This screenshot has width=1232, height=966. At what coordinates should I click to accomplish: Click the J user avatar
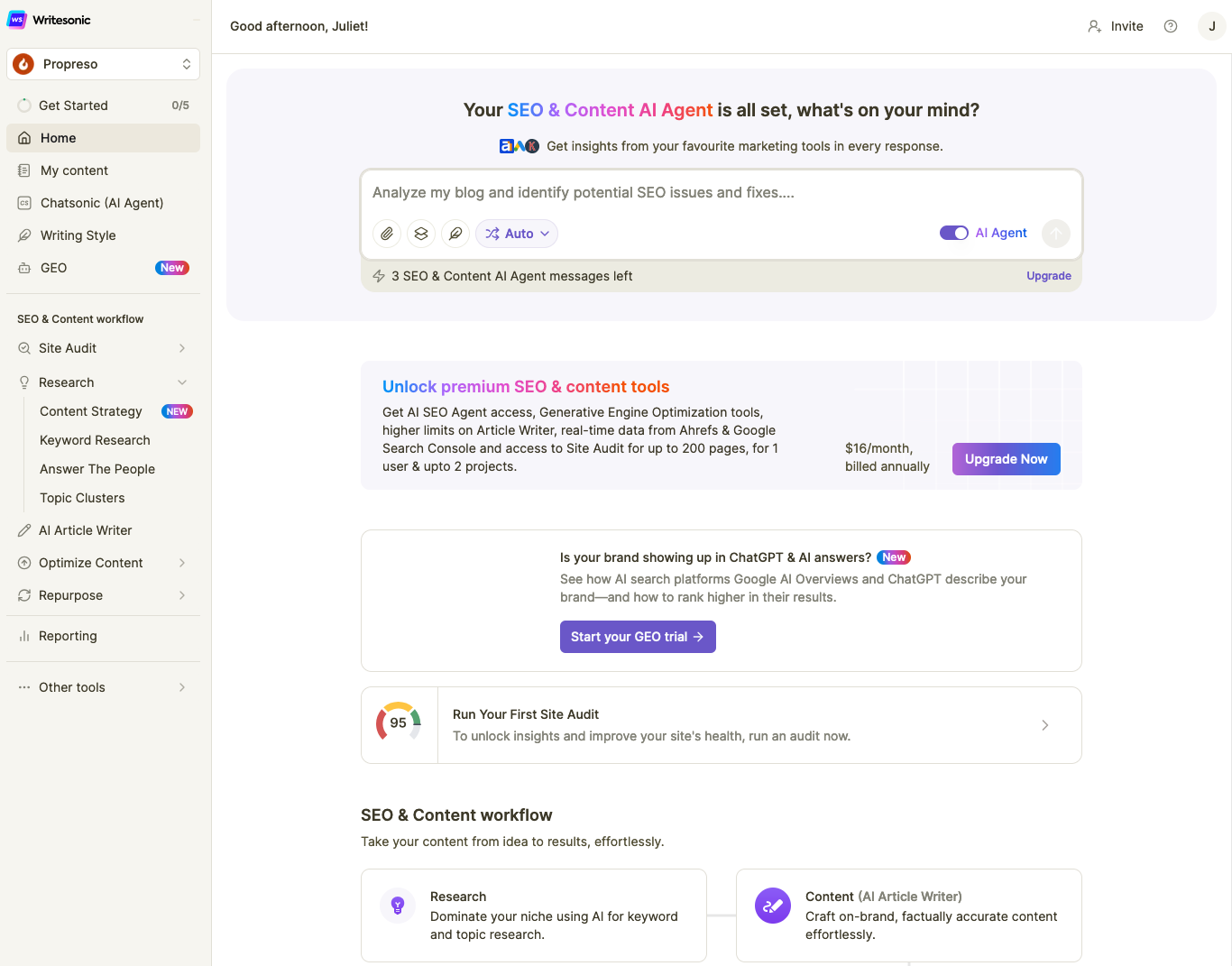pyautogui.click(x=1212, y=26)
